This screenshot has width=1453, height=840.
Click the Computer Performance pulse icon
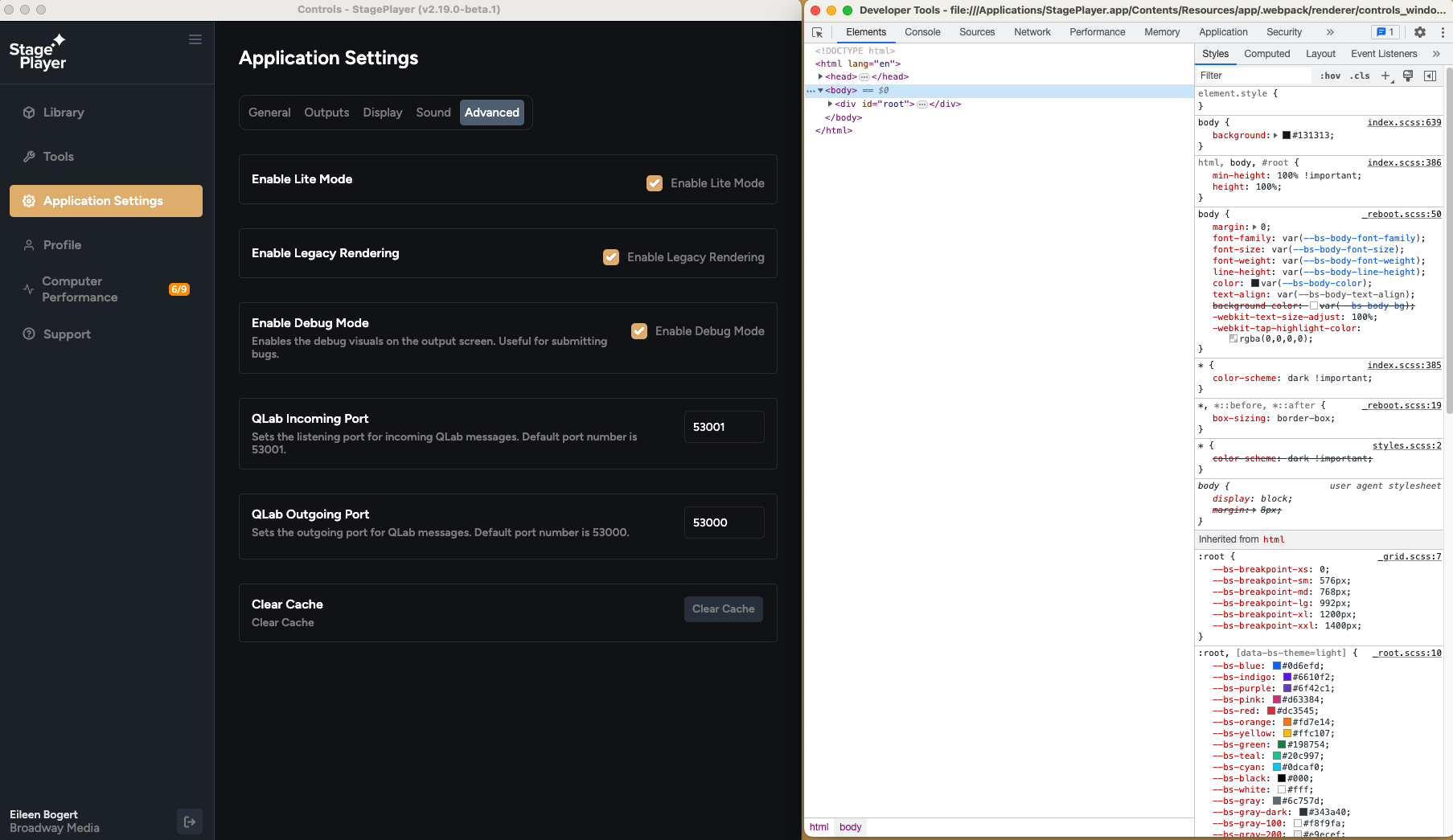pyautogui.click(x=28, y=289)
